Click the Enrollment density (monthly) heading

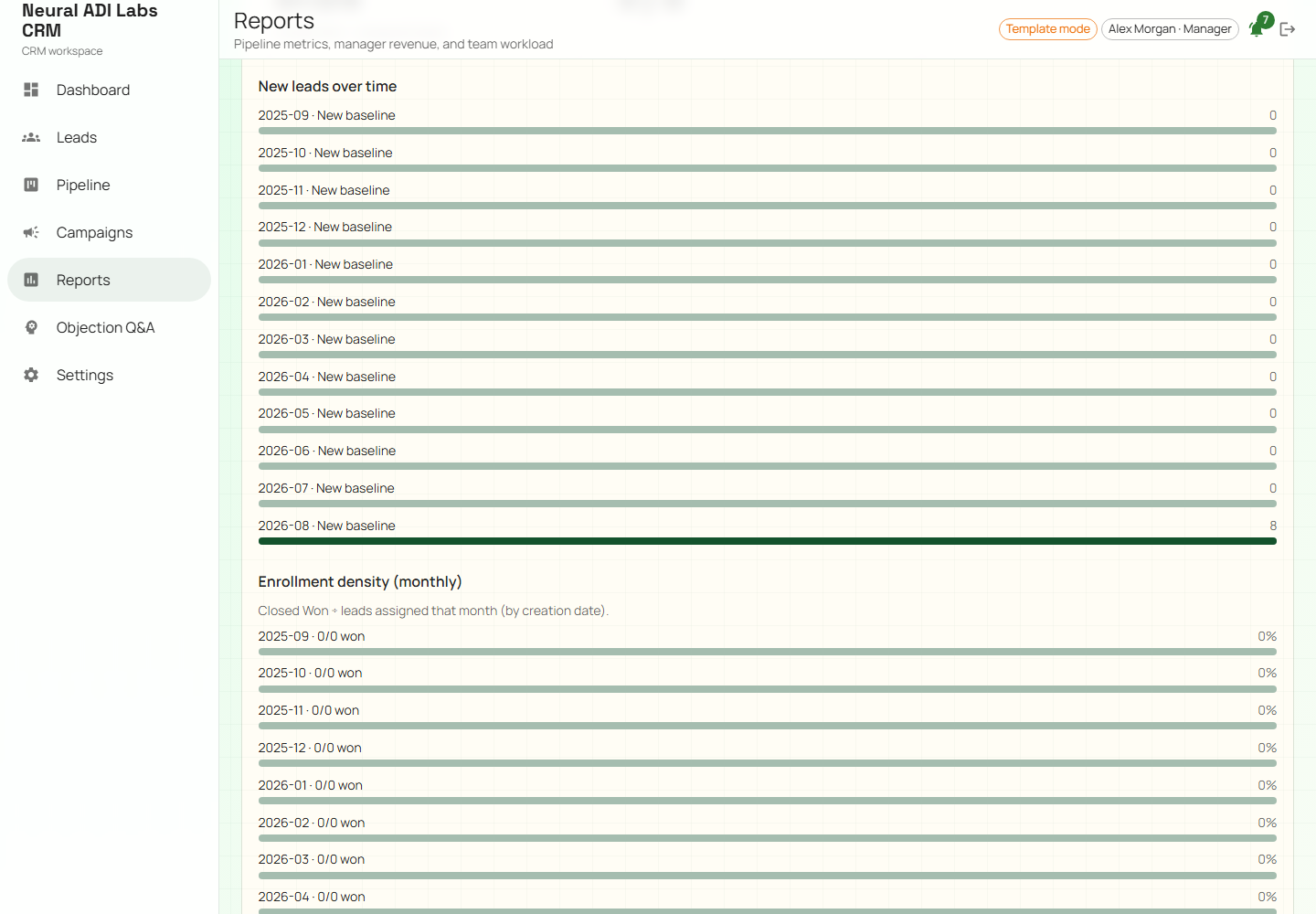[360, 581]
